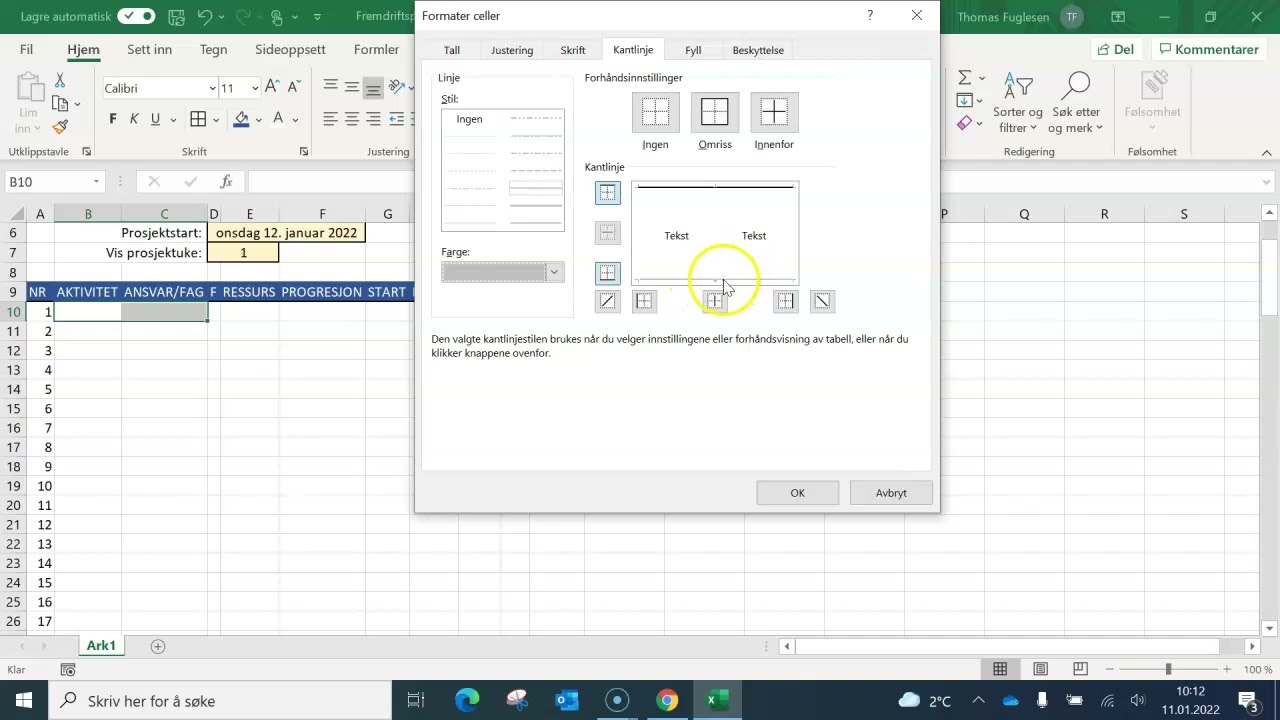Open the font color dropdown arrow
Image resolution: width=1280 pixels, height=720 pixels.
click(296, 120)
